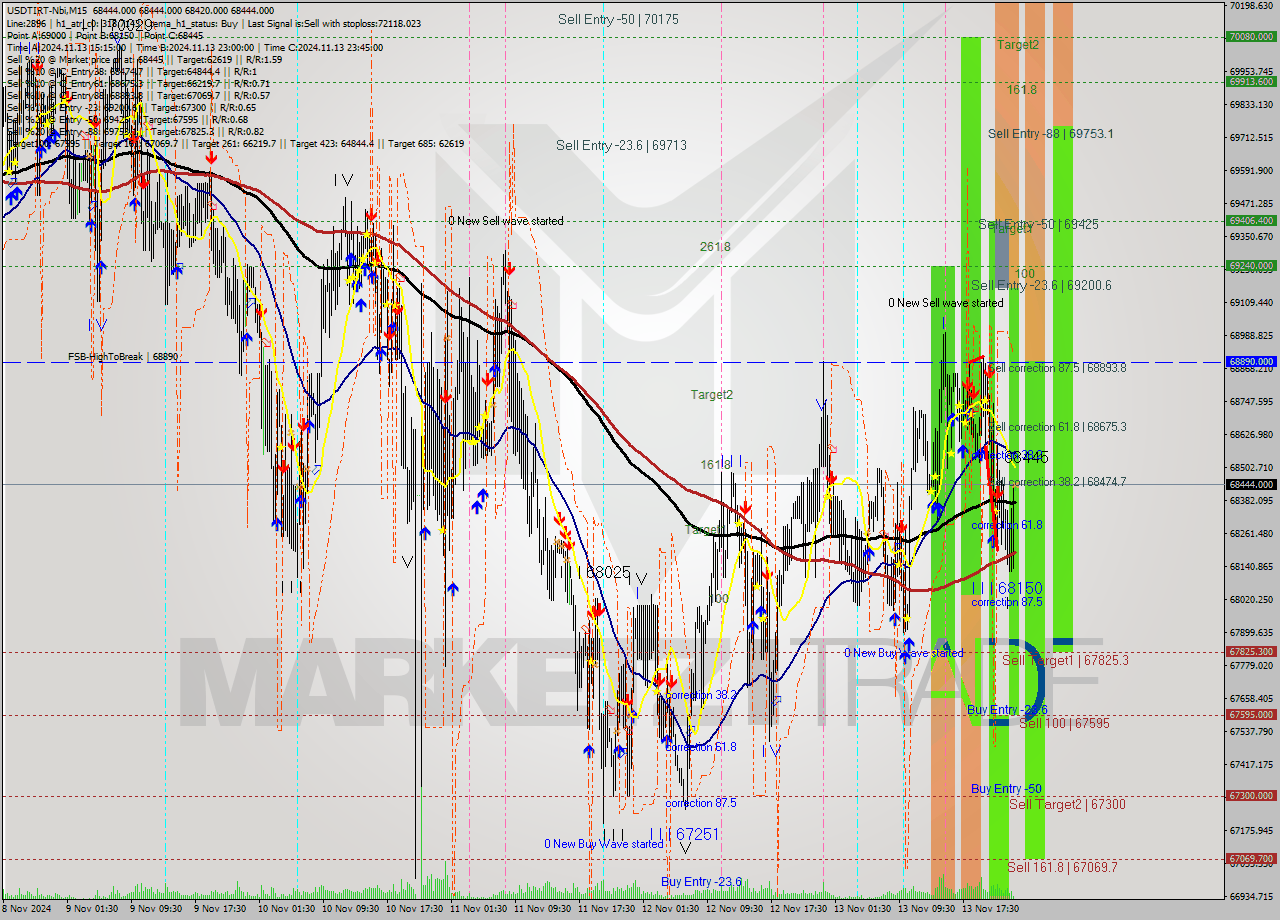Click 'Sell Entry -88 | 69753.1' label
The height and width of the screenshot is (920, 1280).
1051,133
